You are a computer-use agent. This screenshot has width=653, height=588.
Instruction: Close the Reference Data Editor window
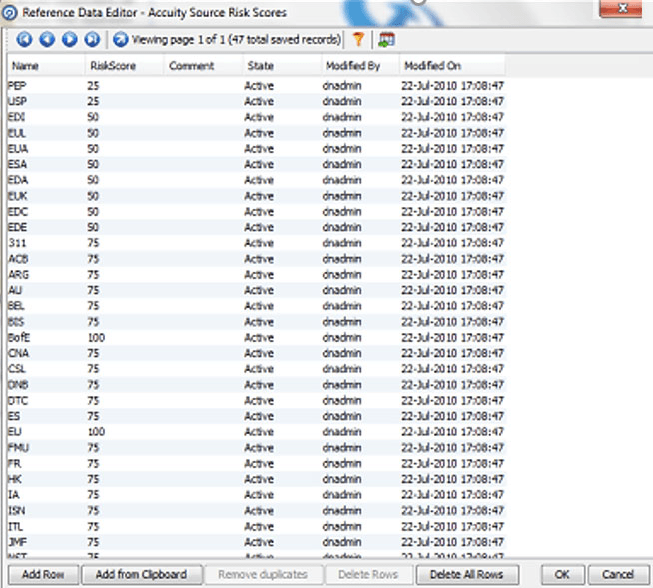click(x=621, y=8)
